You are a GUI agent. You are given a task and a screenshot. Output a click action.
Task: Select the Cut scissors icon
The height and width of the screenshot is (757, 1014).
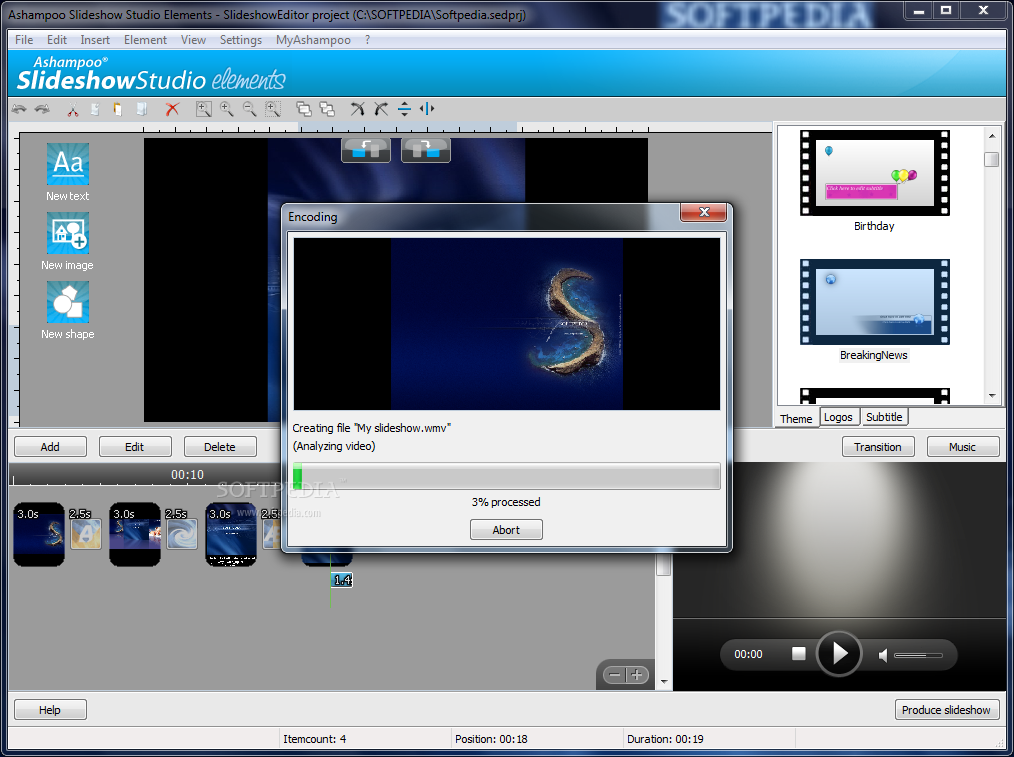point(72,109)
